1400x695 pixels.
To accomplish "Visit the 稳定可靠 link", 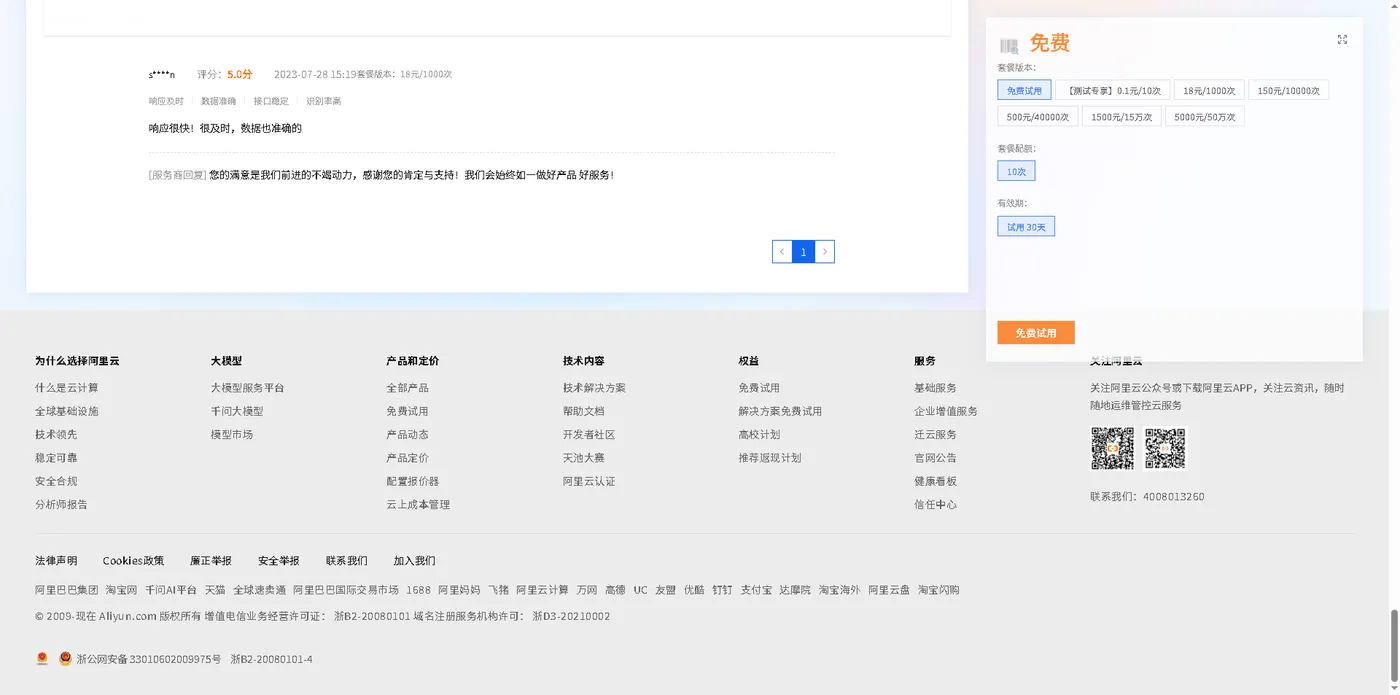I will tap(56, 458).
